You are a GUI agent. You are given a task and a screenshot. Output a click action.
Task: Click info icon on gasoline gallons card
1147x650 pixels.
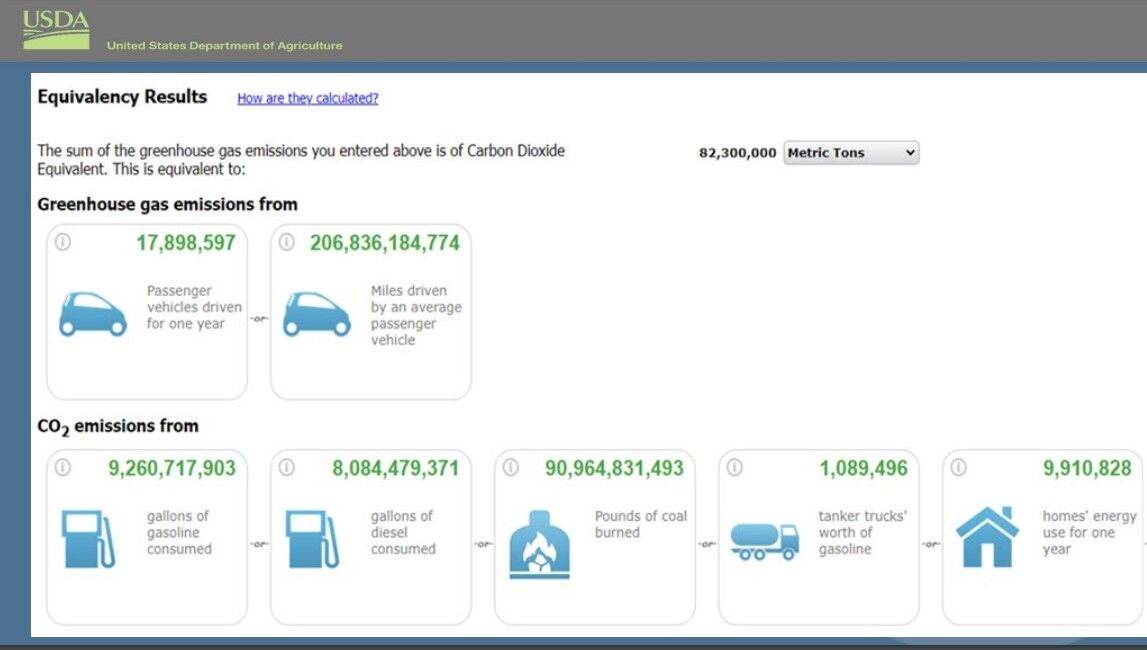tap(63, 467)
